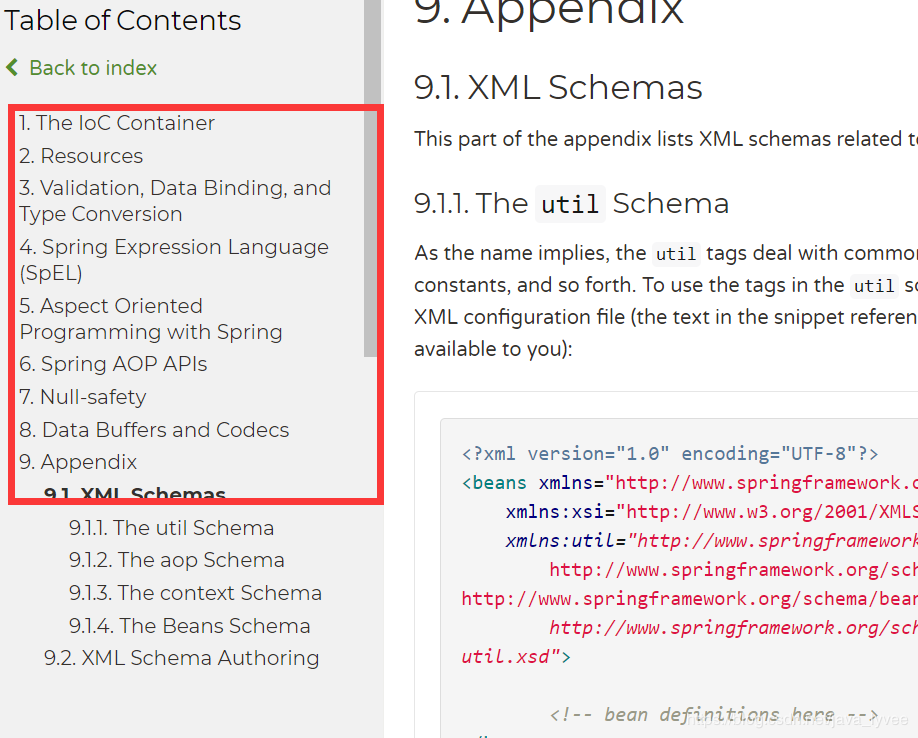Image resolution: width=918 pixels, height=738 pixels.
Task: Open 9.1.3. The context Schema
Action: point(195,593)
